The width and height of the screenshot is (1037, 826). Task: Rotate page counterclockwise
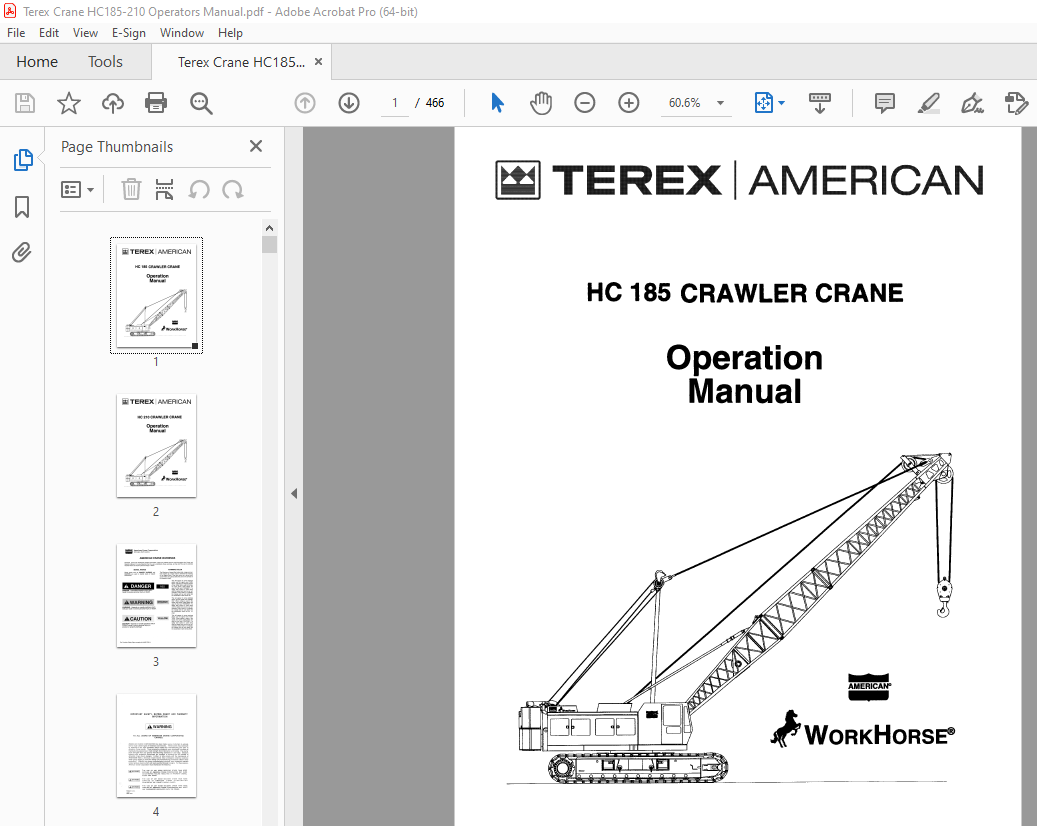[x=199, y=190]
